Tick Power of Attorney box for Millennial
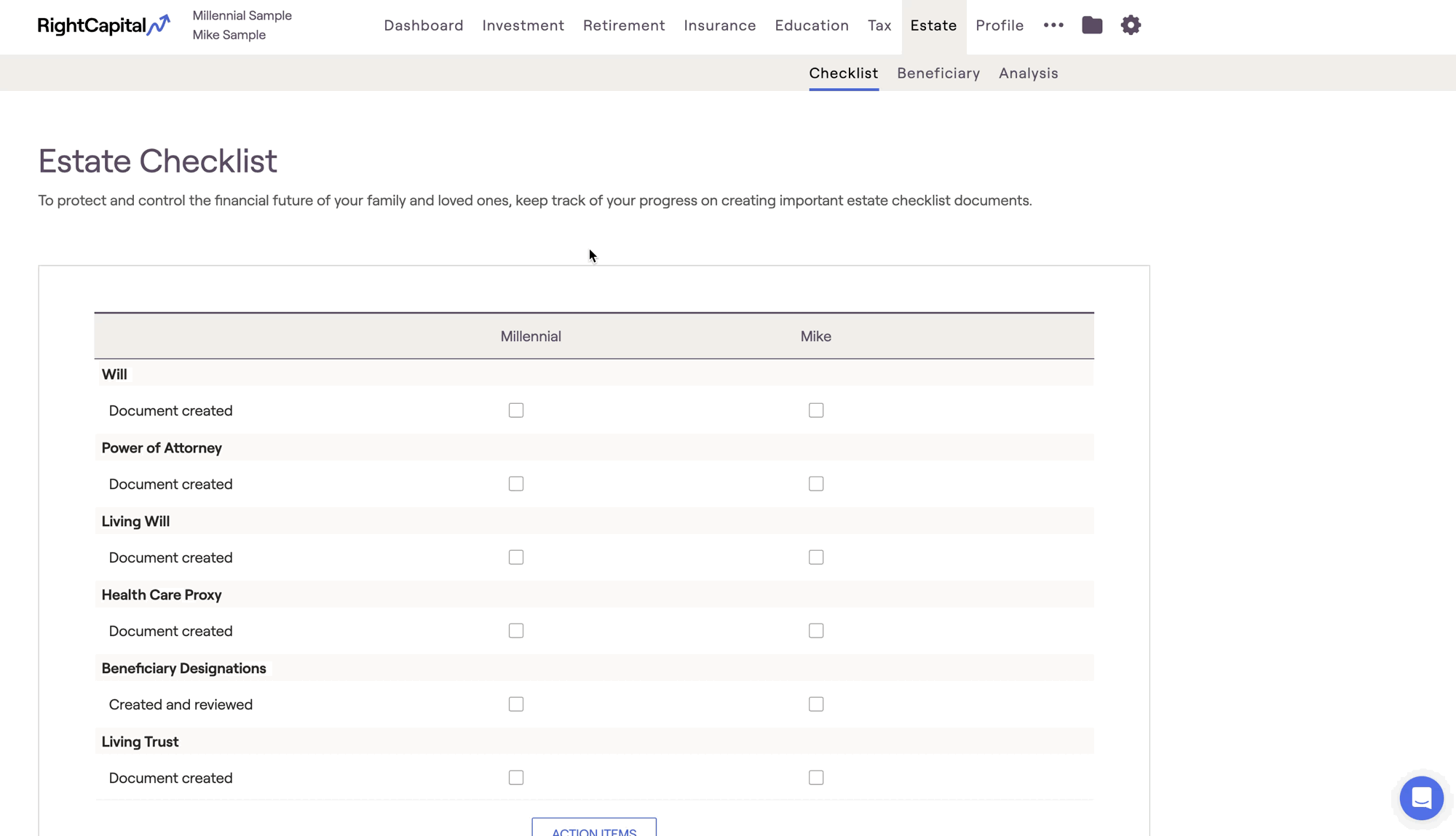 click(x=516, y=484)
